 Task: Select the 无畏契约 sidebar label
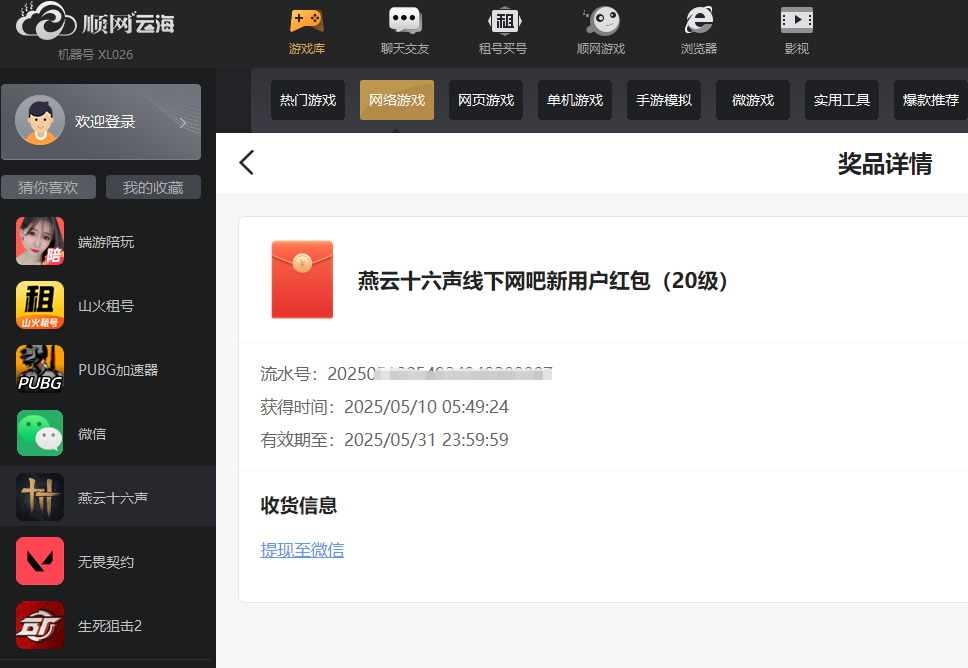(x=106, y=562)
